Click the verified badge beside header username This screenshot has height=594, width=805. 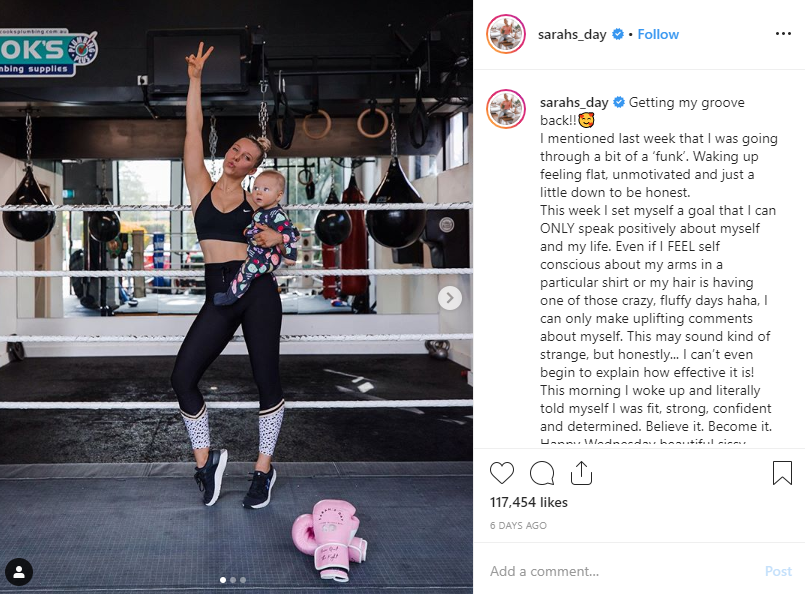click(618, 34)
